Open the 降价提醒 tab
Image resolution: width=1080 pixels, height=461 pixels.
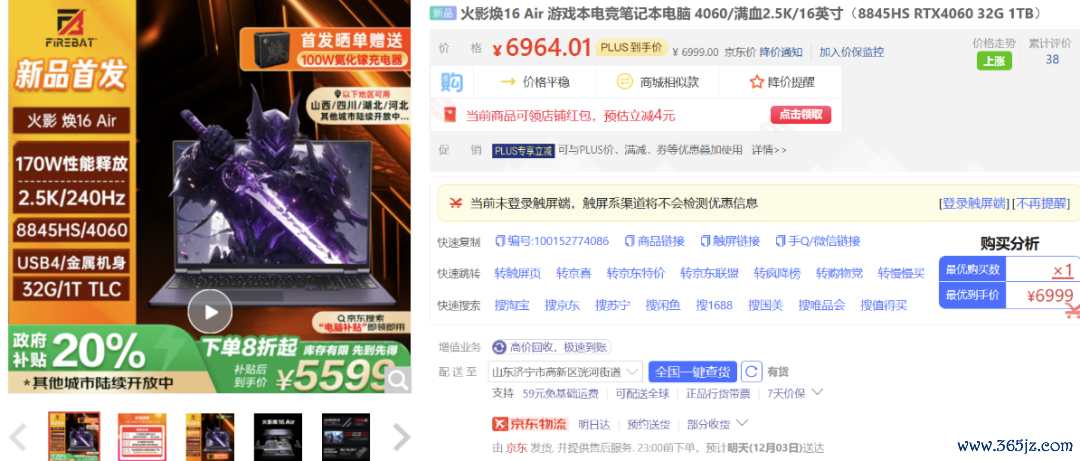(x=782, y=82)
